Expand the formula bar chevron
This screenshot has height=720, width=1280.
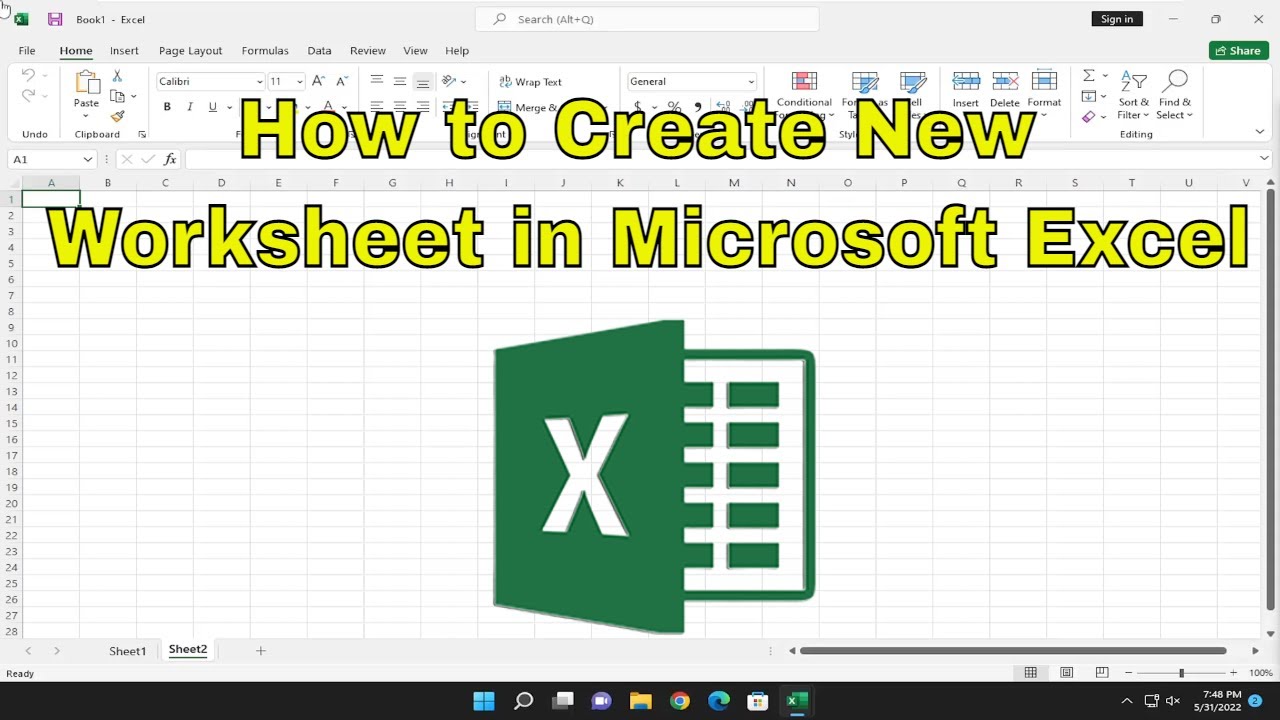point(1264,158)
